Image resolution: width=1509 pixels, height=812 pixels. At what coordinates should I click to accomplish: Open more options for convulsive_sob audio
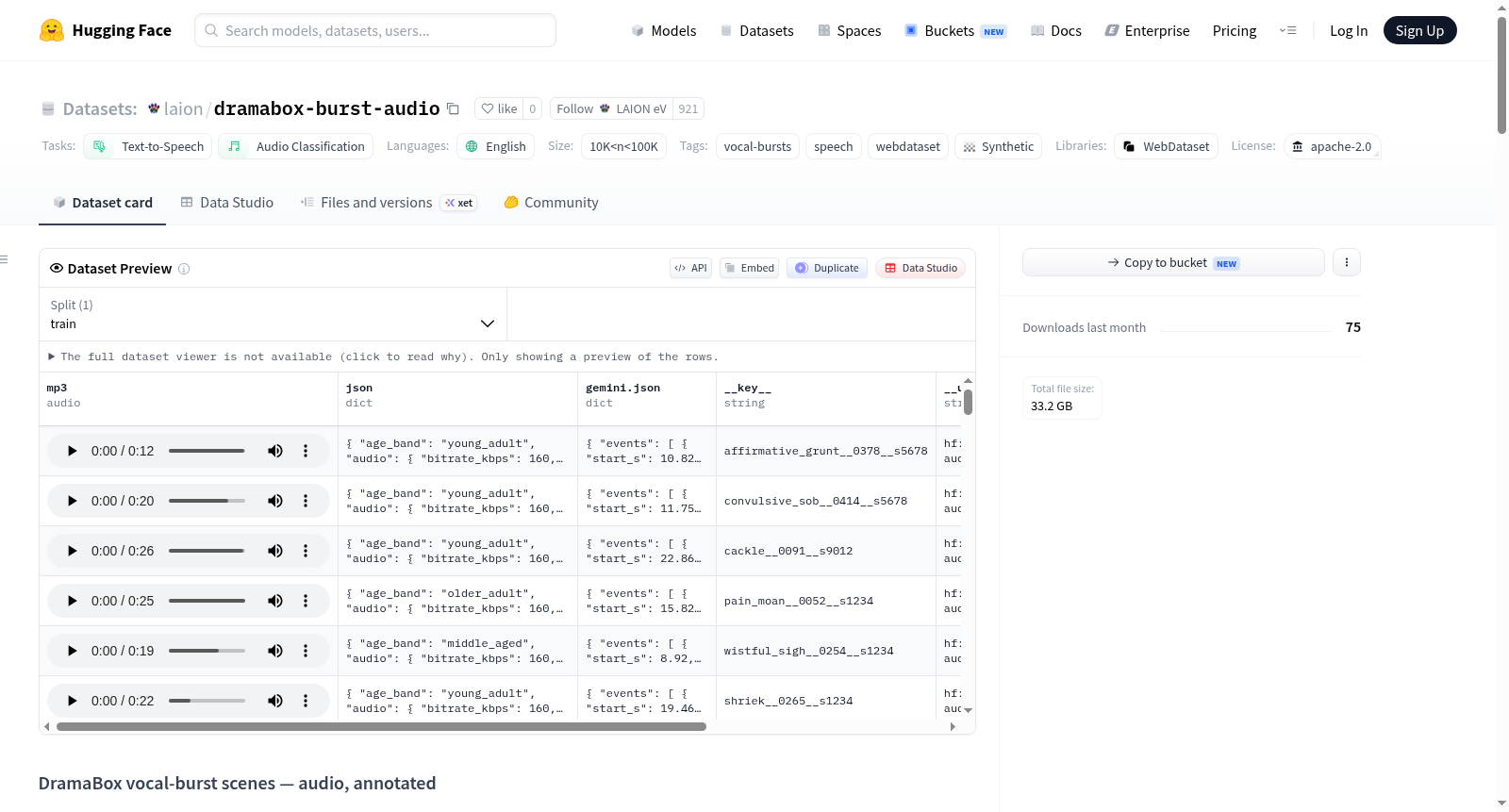click(x=306, y=501)
